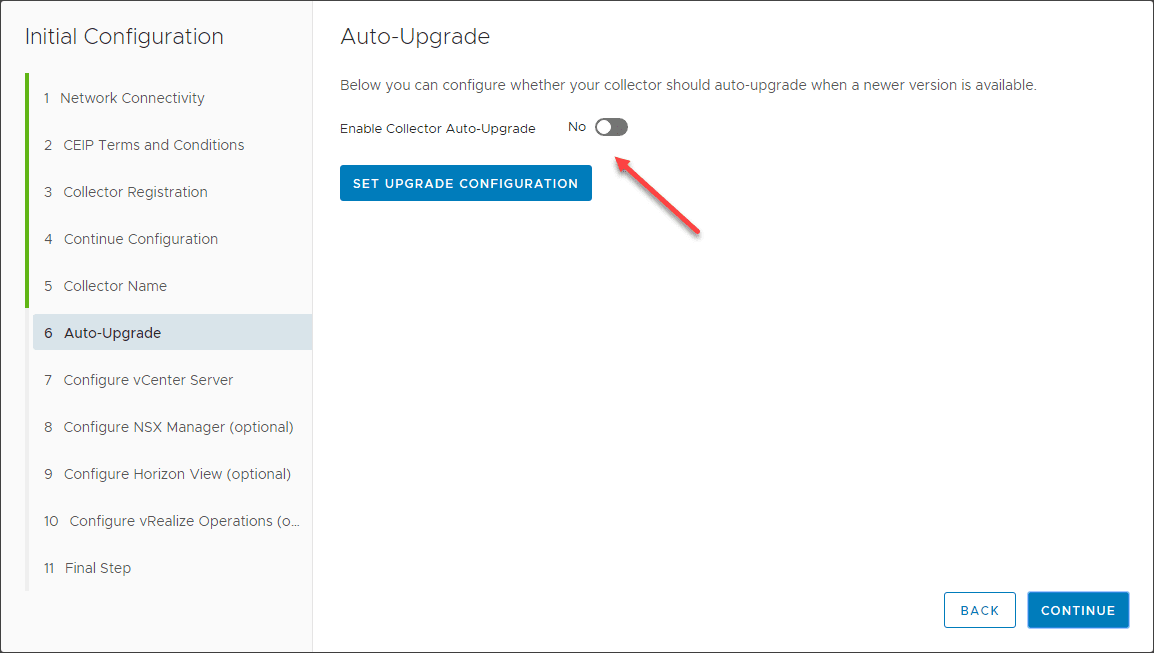1154x653 pixels.
Task: Click the "No" label beside the toggle
Action: (577, 127)
